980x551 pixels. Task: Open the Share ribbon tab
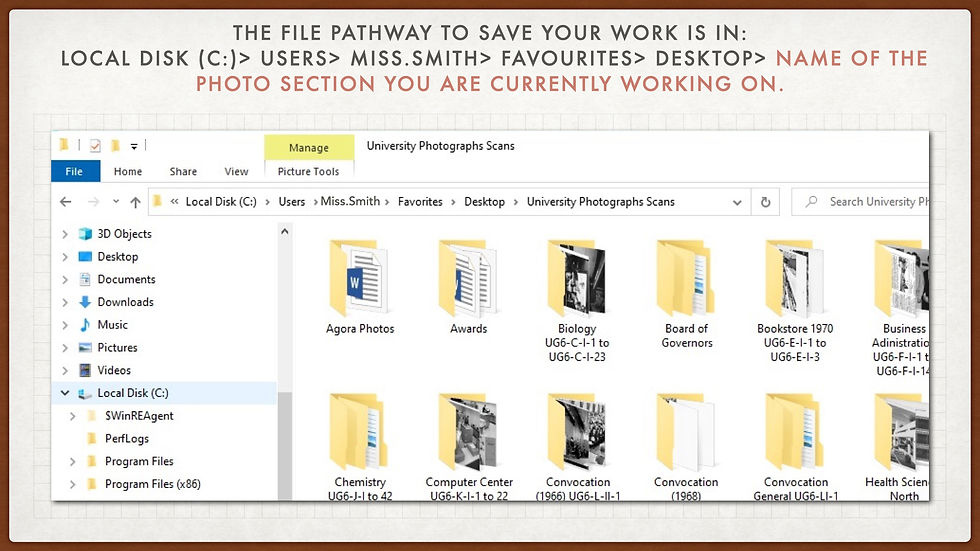(183, 171)
